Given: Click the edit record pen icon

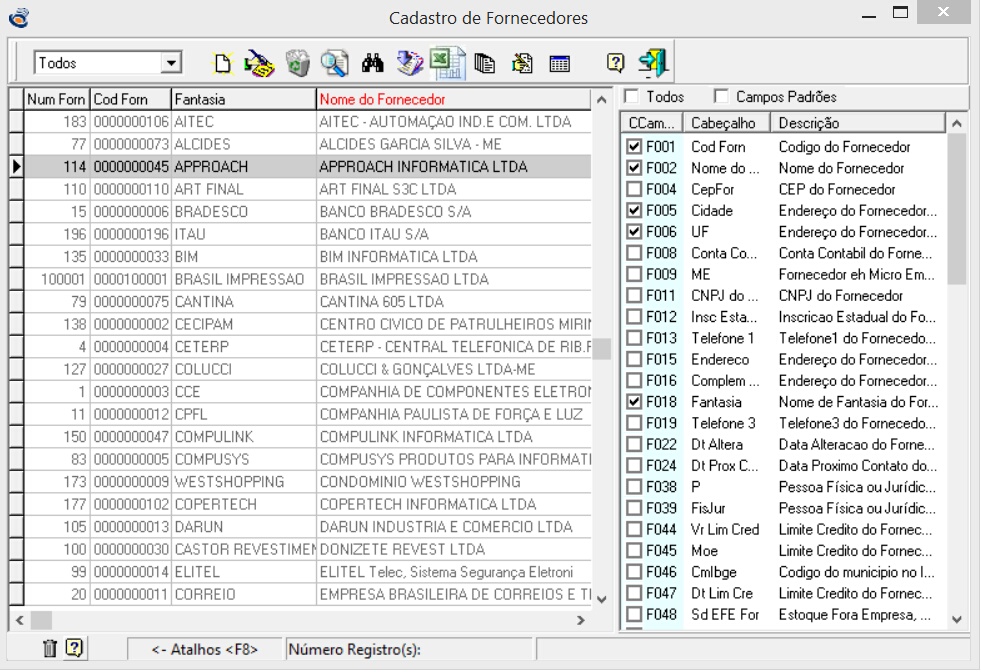Looking at the screenshot, I should coord(259,63).
